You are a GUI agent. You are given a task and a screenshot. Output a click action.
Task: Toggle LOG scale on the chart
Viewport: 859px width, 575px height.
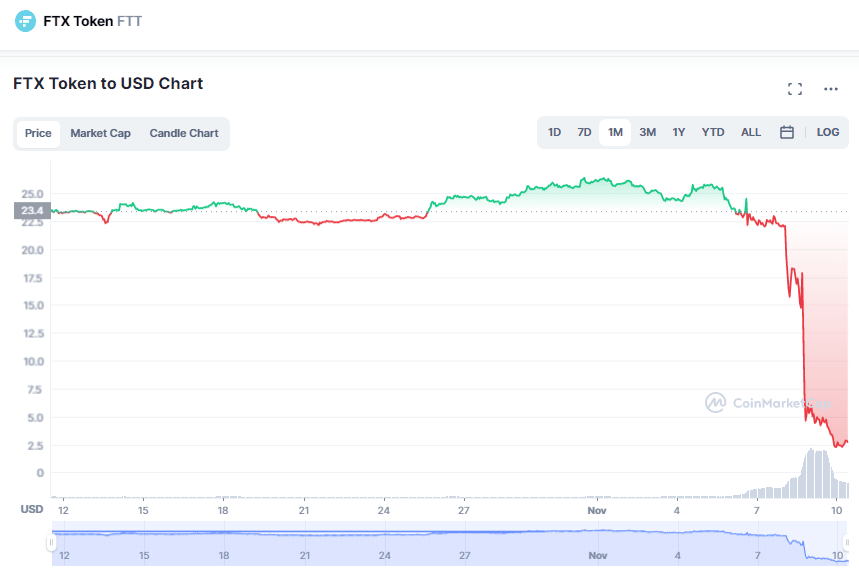click(x=828, y=133)
